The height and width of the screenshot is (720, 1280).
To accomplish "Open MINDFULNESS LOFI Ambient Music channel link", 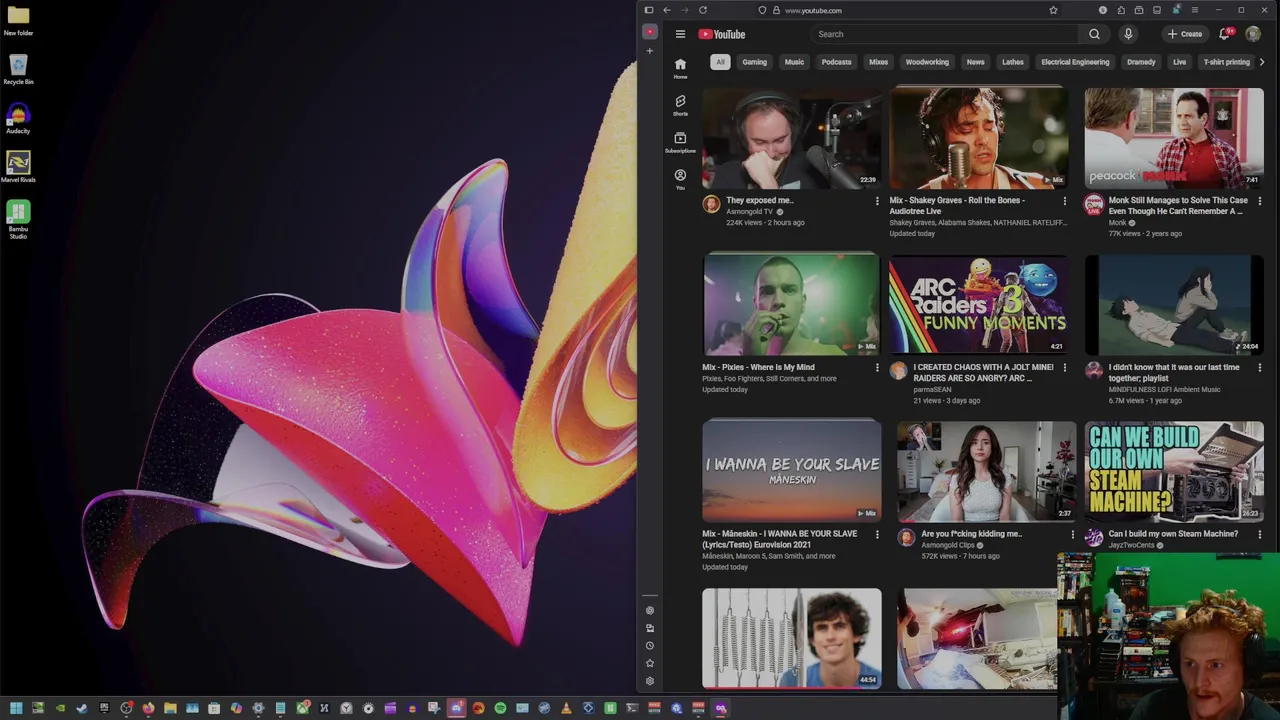I will click(x=1164, y=389).
